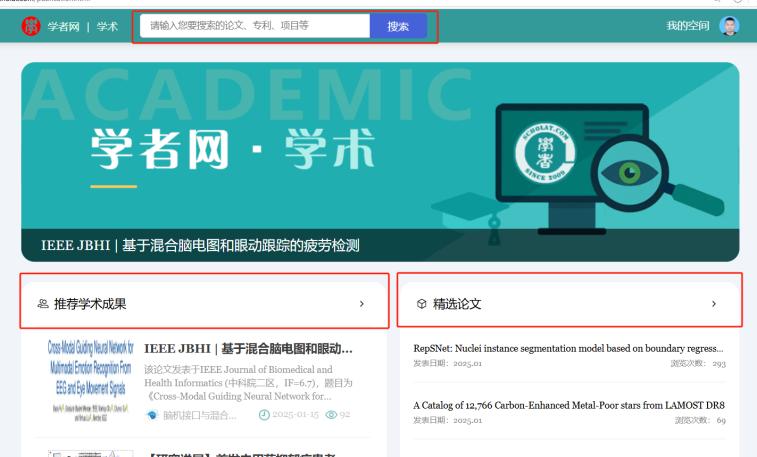Click the article summary mentioning IEEE Journal of Biomedical
757x457 pixels.
(x=248, y=383)
